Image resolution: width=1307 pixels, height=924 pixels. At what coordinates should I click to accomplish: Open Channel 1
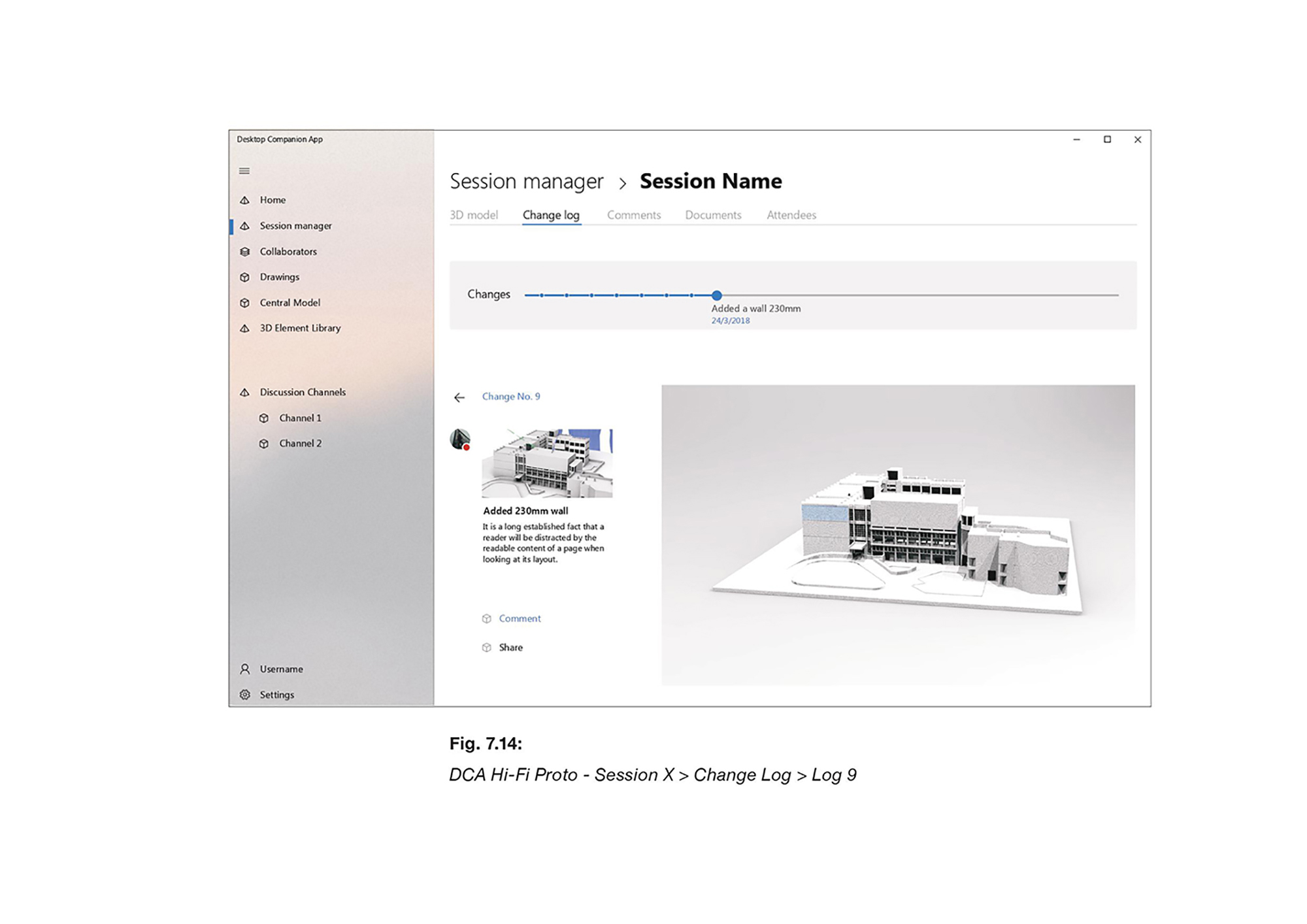click(x=300, y=418)
